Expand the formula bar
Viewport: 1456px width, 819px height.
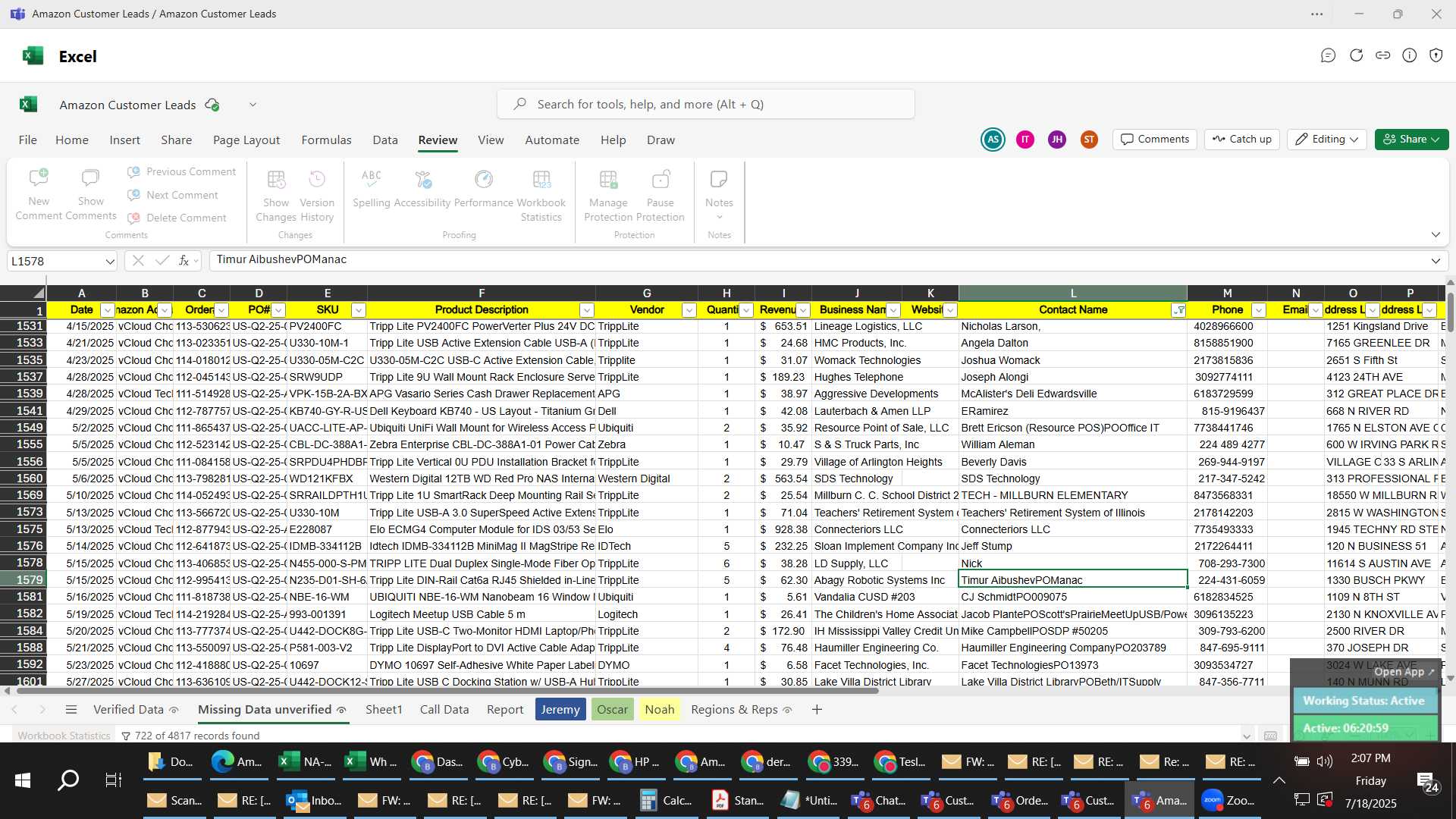click(1436, 261)
